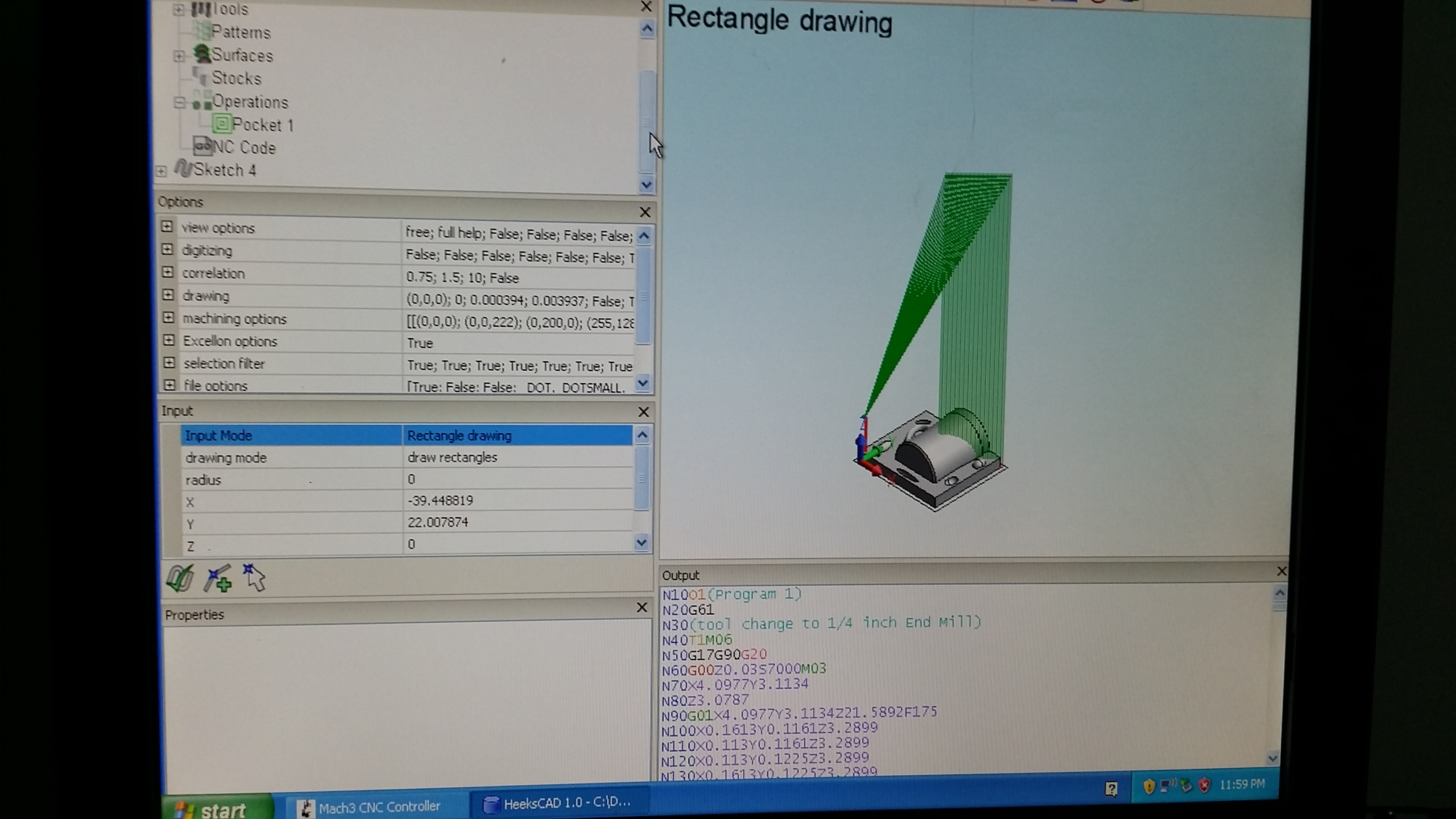Expand the machining options row

coord(169,318)
